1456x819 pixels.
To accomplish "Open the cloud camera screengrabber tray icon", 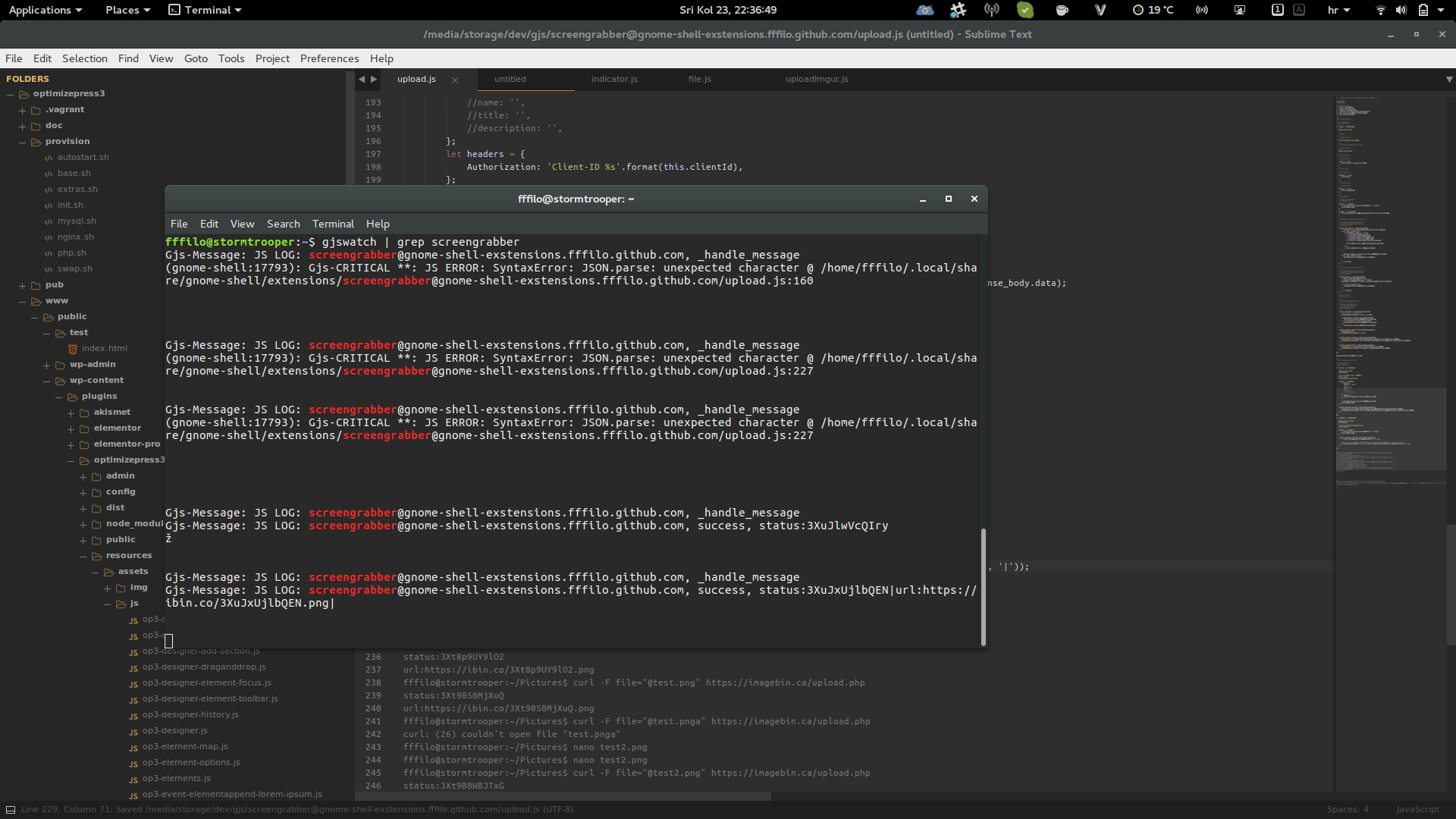I will (x=924, y=10).
